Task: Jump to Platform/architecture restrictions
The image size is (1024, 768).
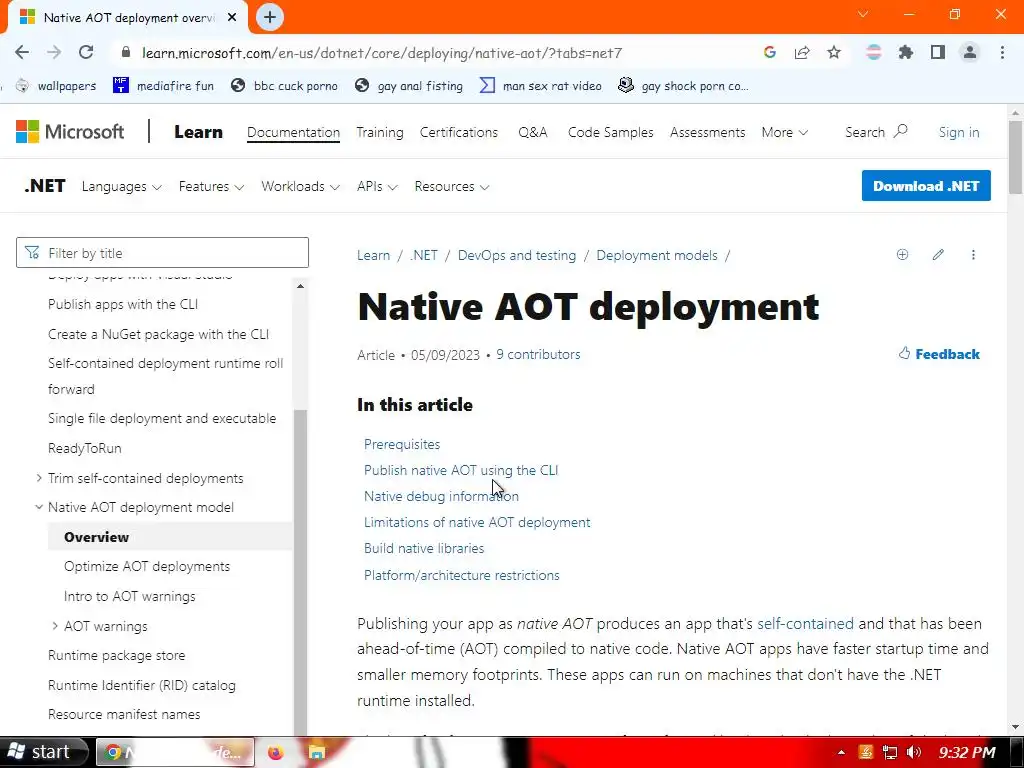Action: click(462, 575)
